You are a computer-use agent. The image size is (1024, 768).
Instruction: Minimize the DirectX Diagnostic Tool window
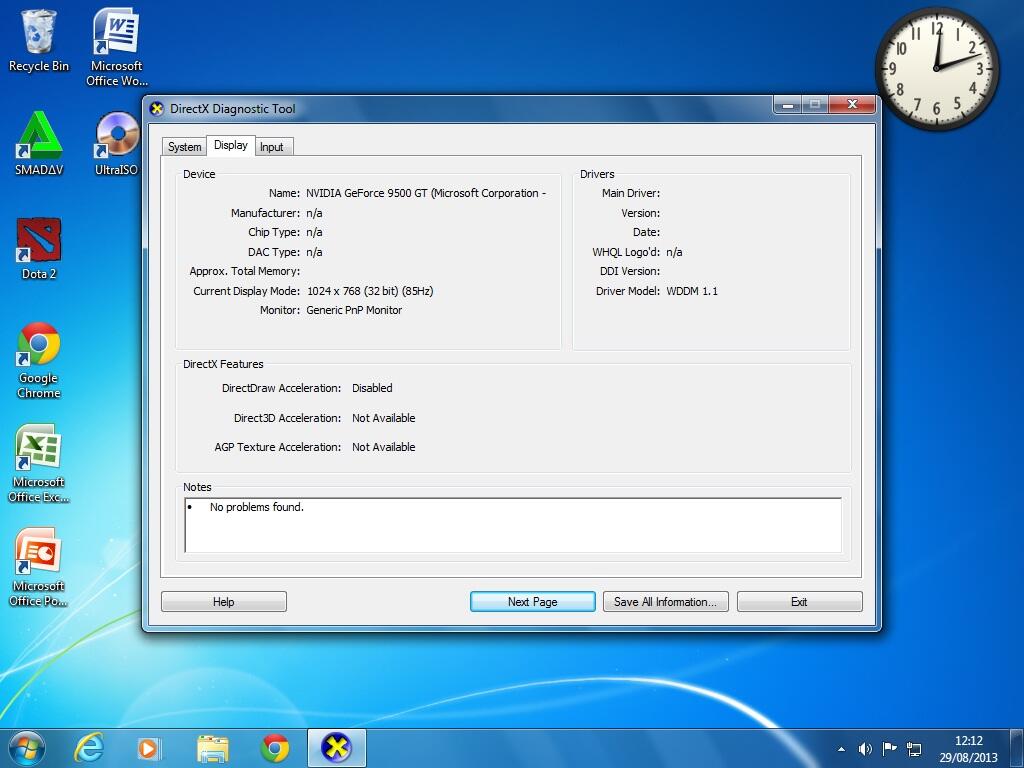click(788, 104)
